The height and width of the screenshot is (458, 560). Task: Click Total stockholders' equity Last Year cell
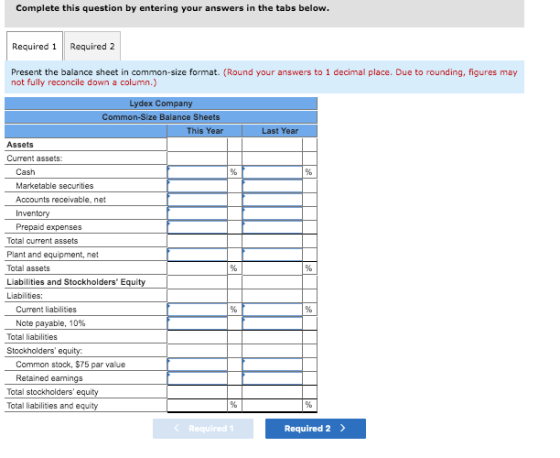272,392
